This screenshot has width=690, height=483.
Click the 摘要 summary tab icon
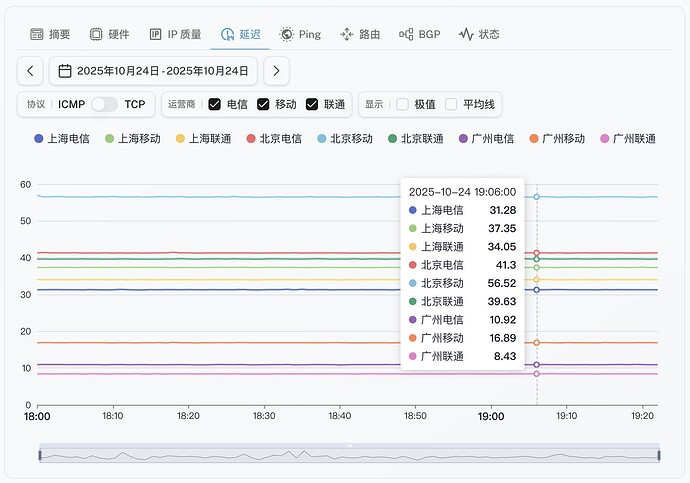point(37,34)
